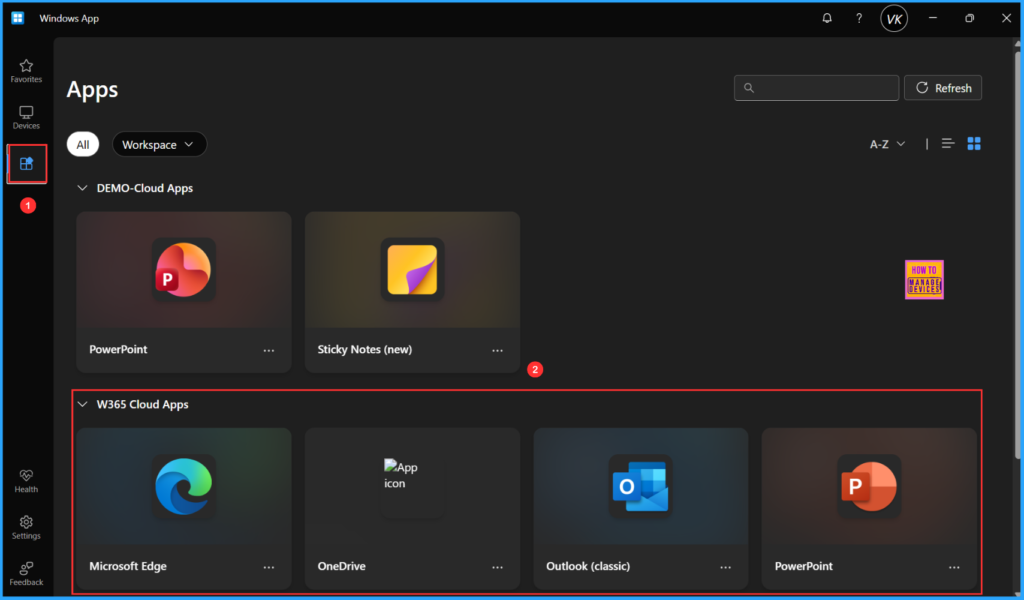Viewport: 1024px width, 600px height.
Task: Click the Refresh button
Action: 943,88
